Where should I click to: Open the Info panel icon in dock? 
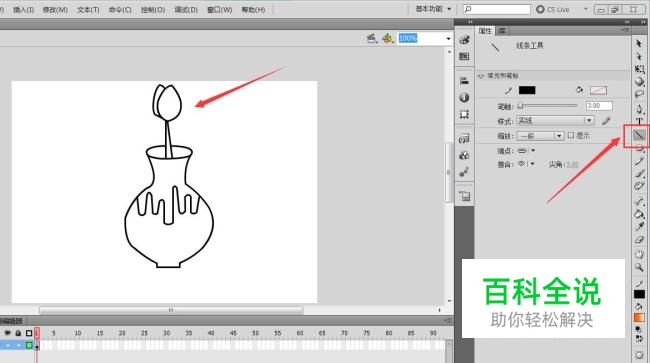[464, 97]
